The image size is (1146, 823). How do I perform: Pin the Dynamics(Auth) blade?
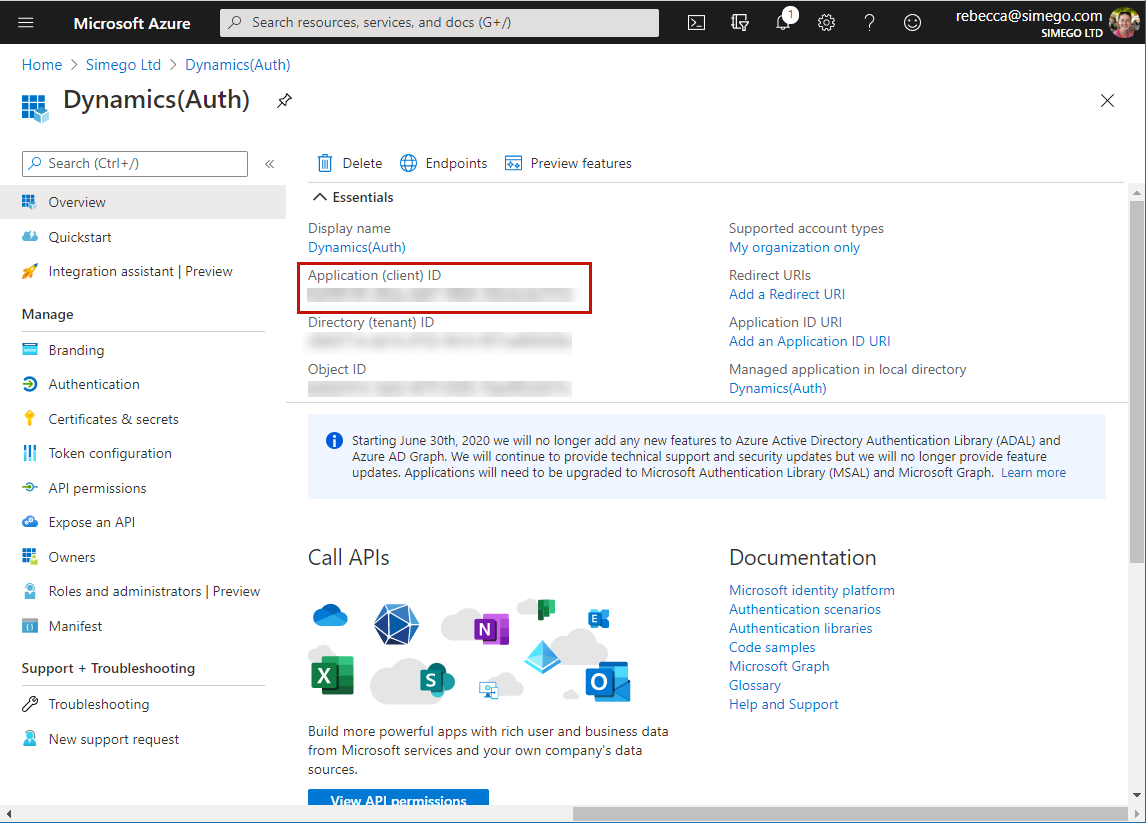click(284, 100)
